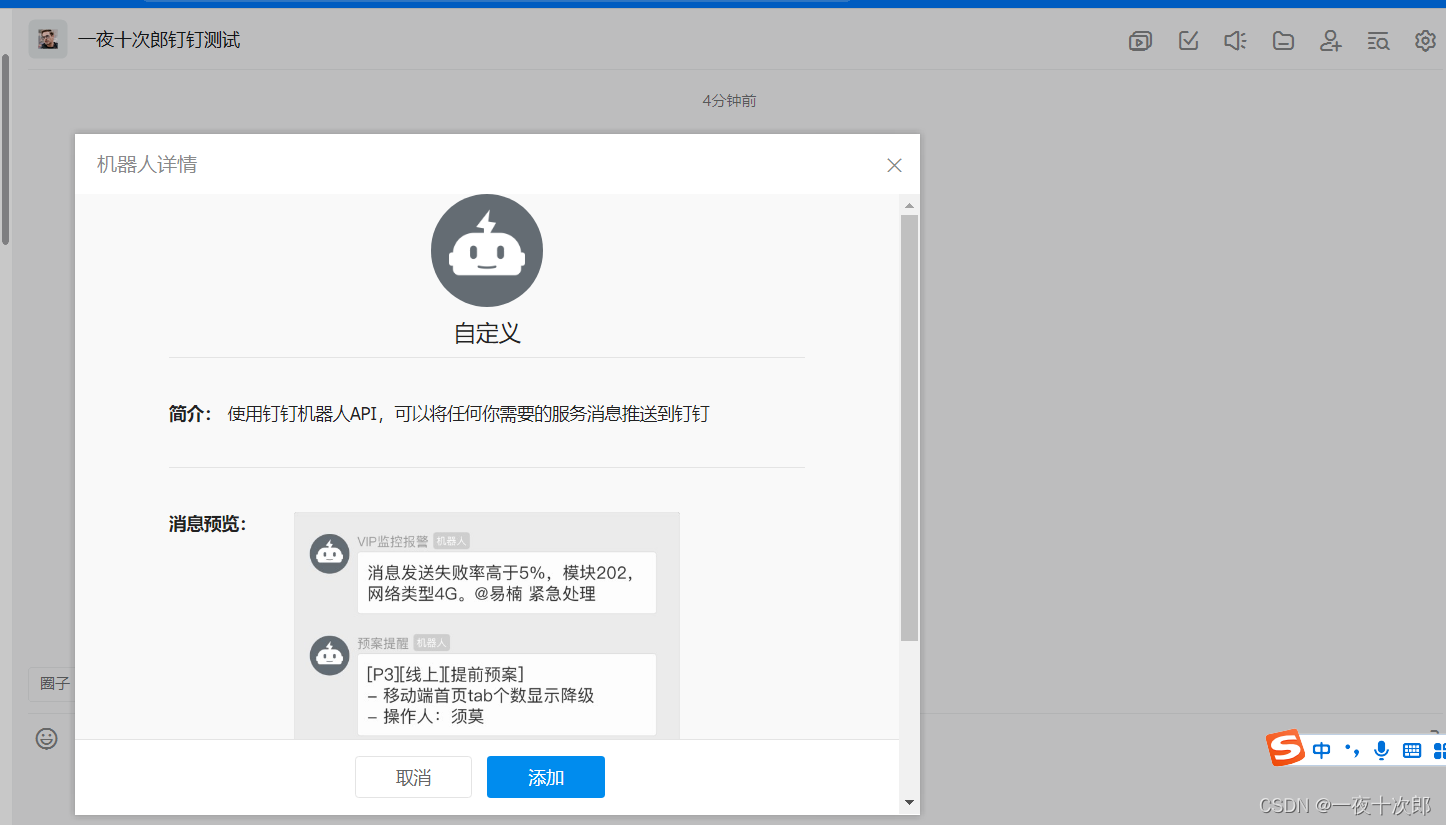
Task: Click the 4分钟前 timestamp
Action: tap(729, 101)
